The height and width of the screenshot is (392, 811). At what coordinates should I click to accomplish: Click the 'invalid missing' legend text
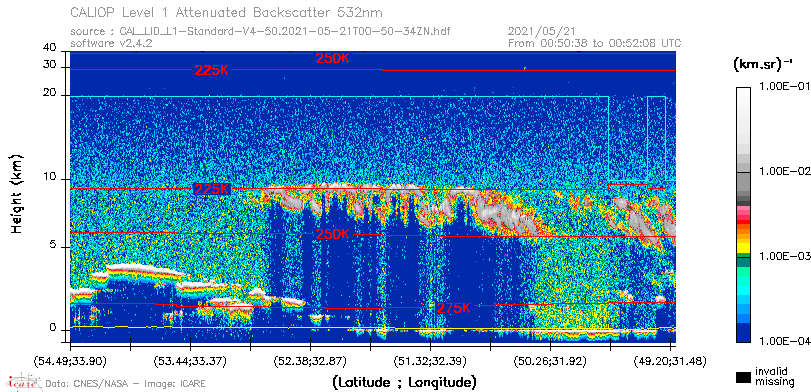(775, 376)
